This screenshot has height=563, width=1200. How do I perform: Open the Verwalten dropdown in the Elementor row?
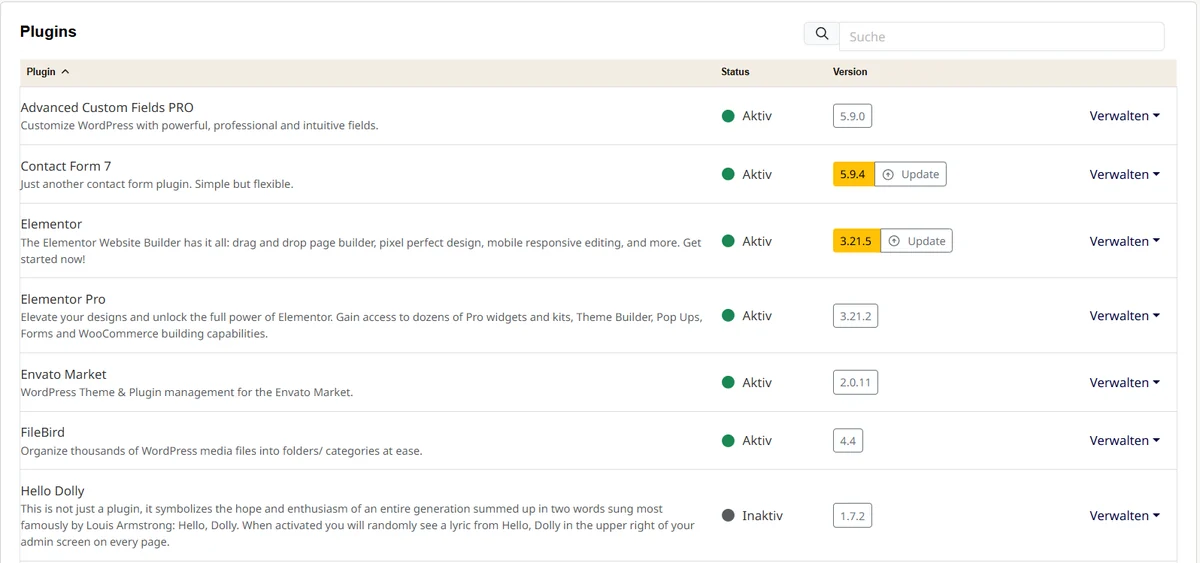[1125, 241]
